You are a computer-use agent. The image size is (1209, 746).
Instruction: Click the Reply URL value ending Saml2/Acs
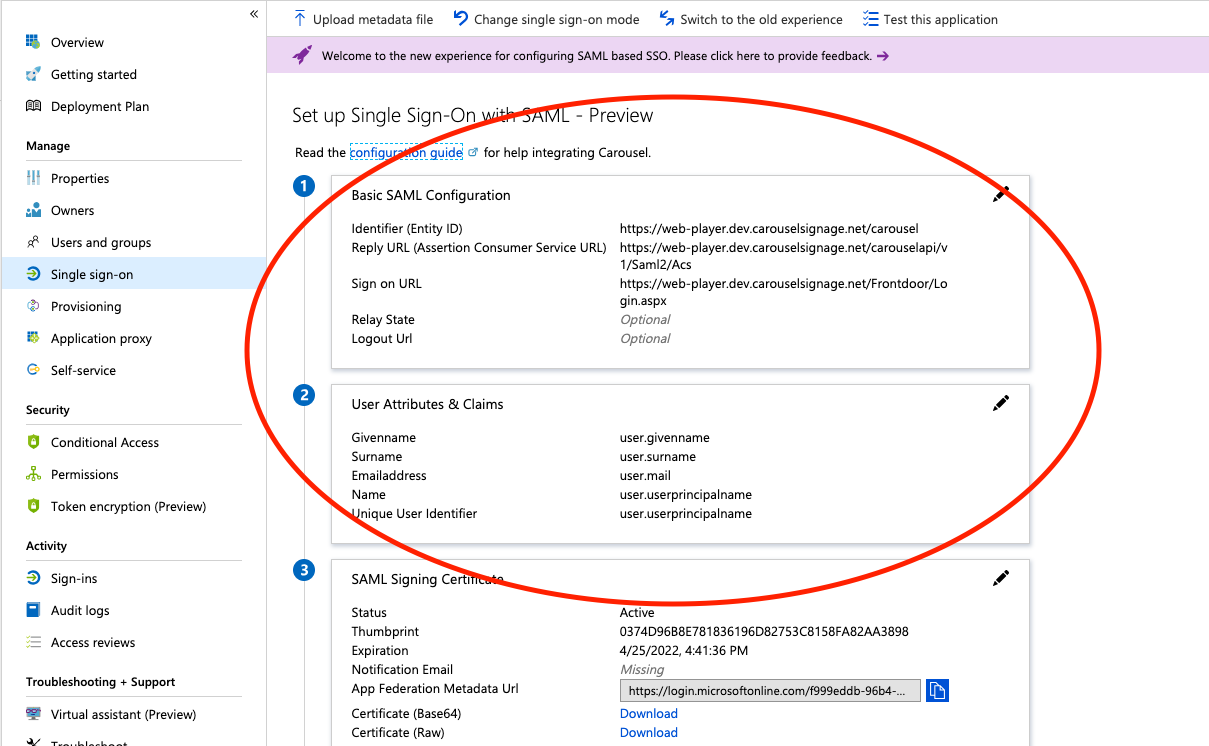click(784, 256)
